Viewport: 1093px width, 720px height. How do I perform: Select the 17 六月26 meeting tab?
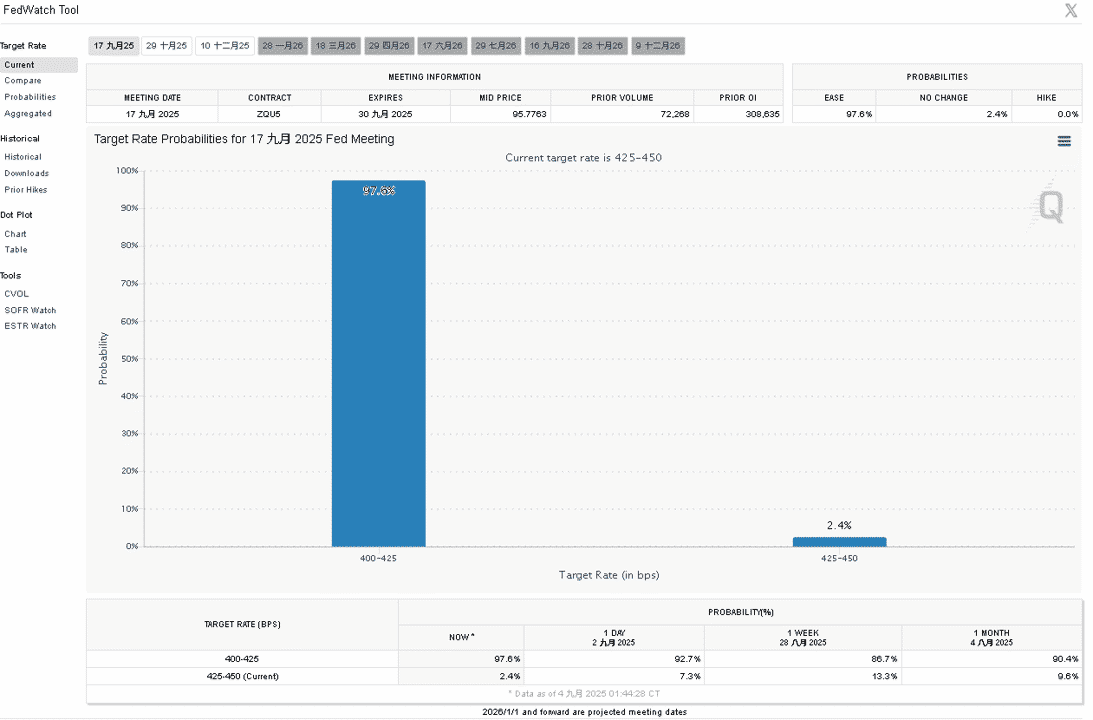(442, 46)
